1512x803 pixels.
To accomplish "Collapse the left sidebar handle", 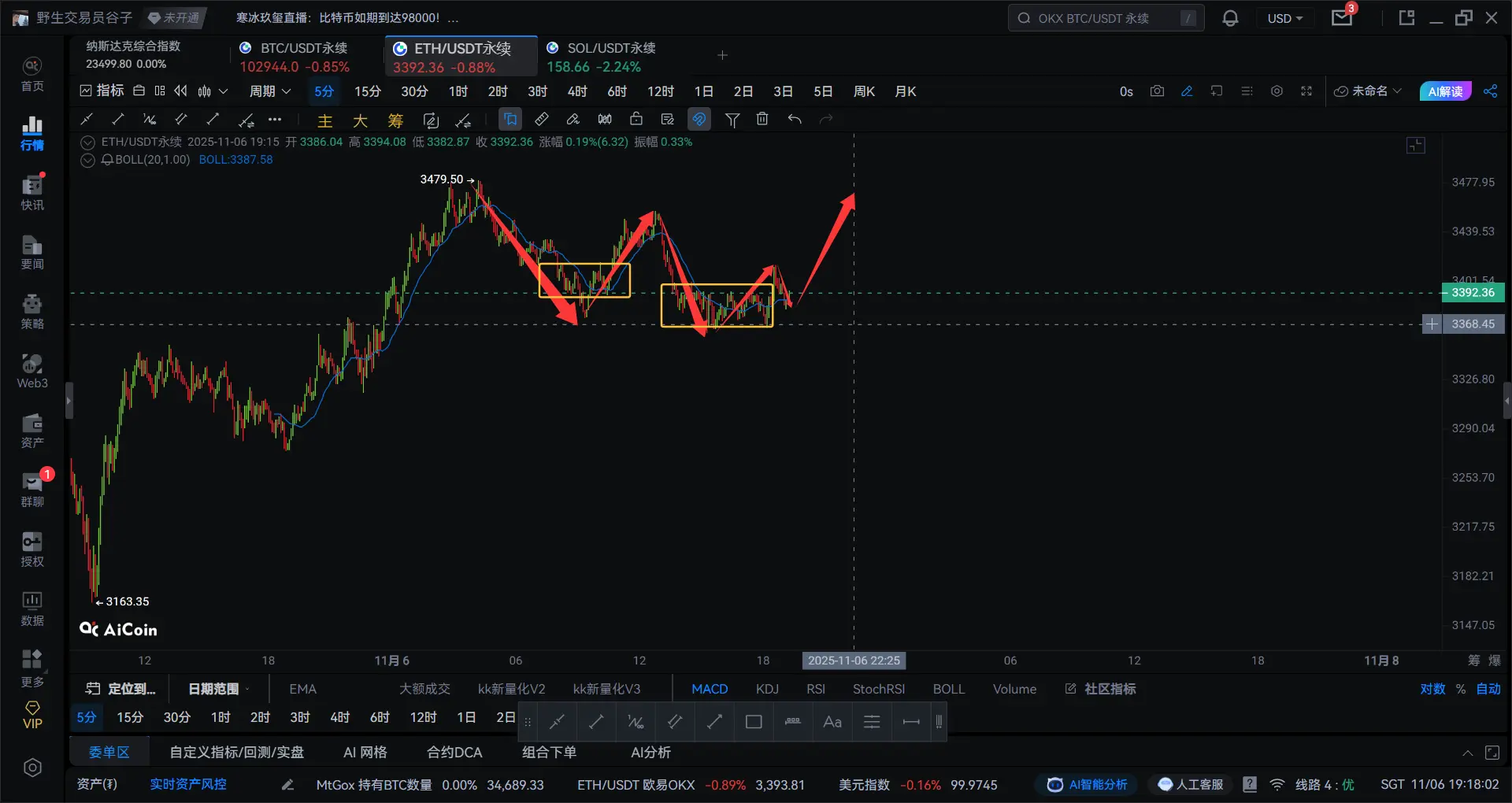I will click(x=69, y=401).
